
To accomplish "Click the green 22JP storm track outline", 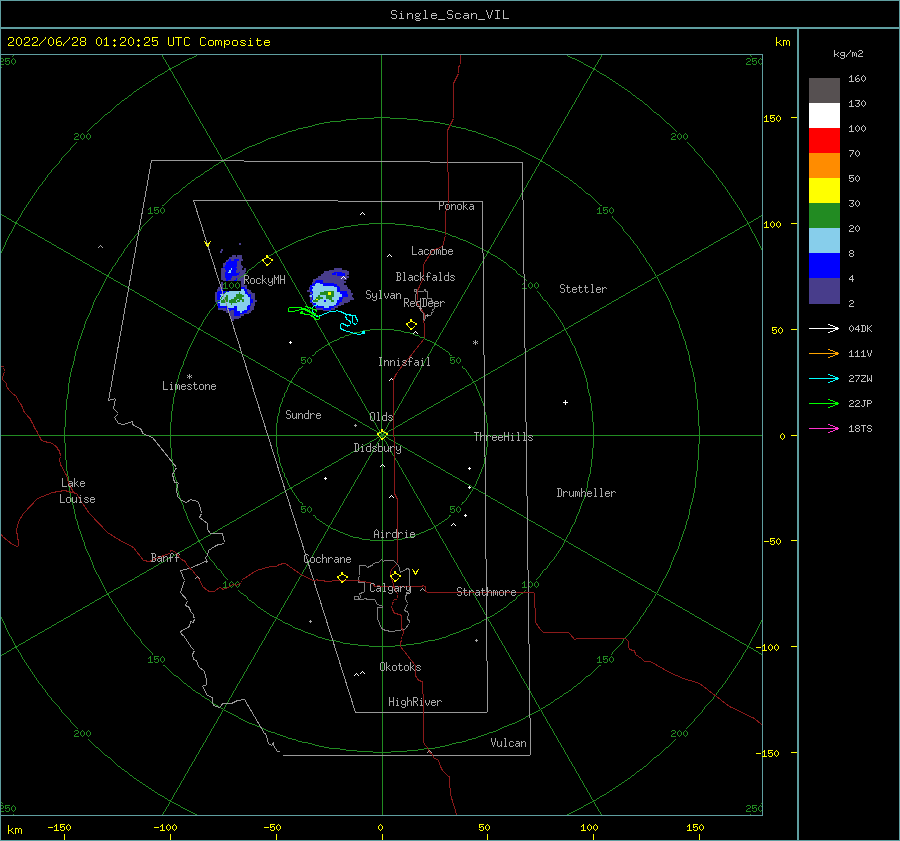I will point(304,312).
